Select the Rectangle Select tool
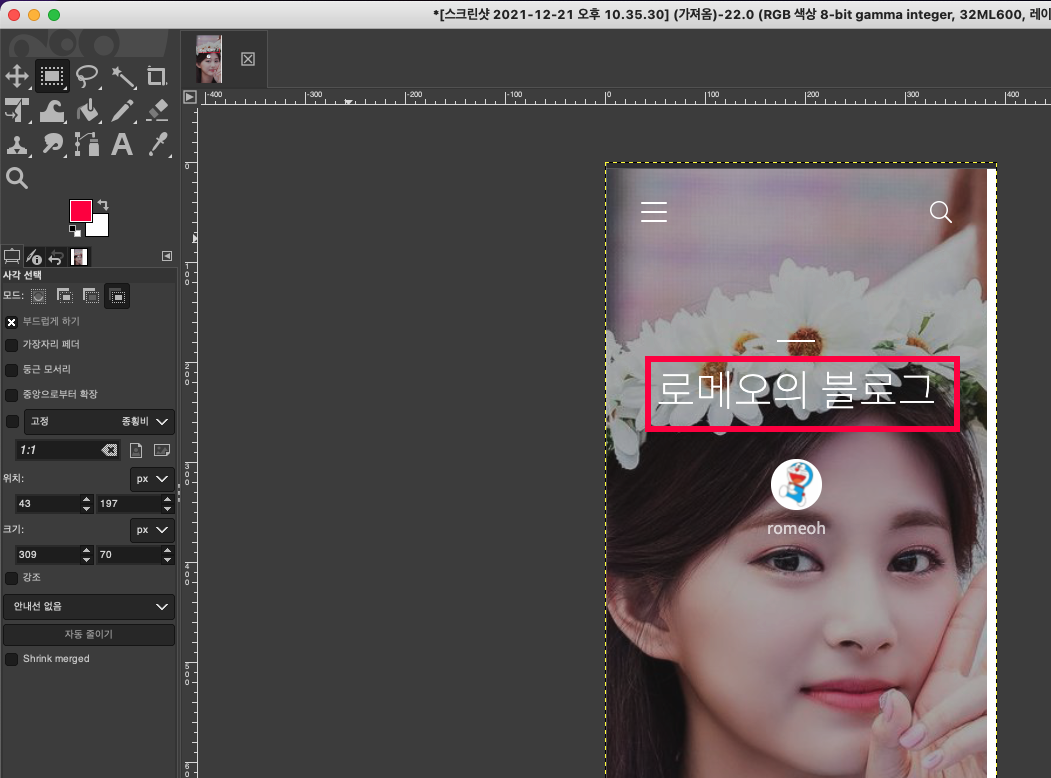 (52, 76)
